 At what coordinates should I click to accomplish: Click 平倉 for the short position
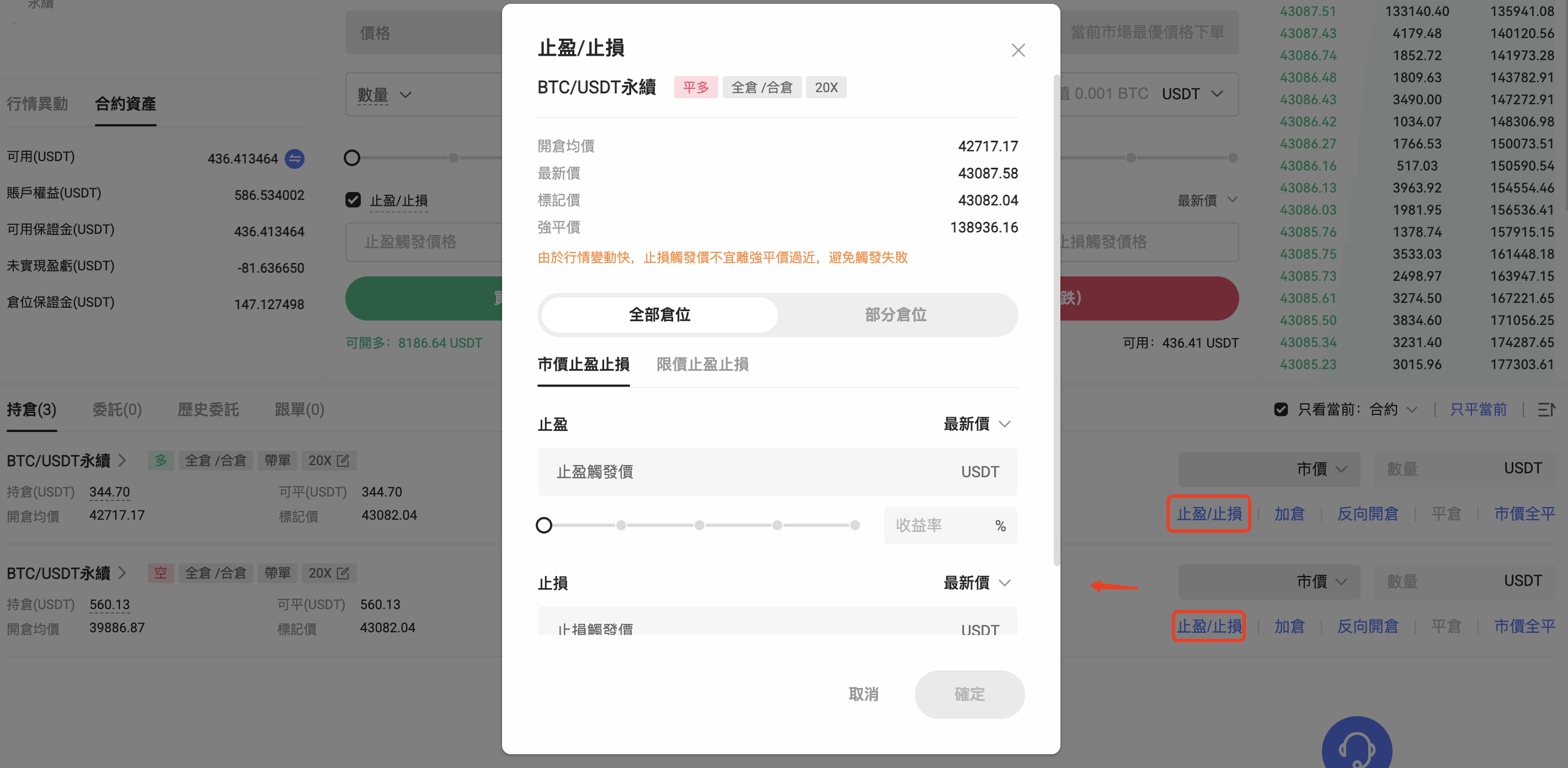click(x=1446, y=627)
